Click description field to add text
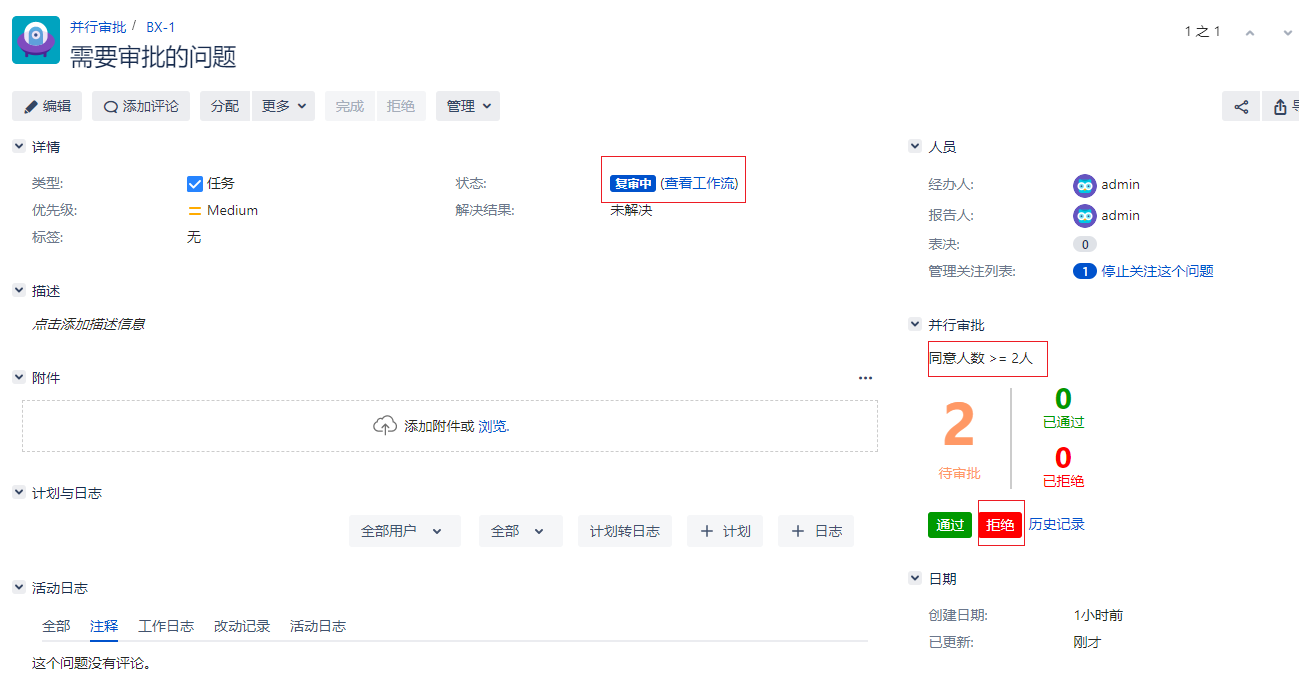The image size is (1299, 683). point(90,324)
